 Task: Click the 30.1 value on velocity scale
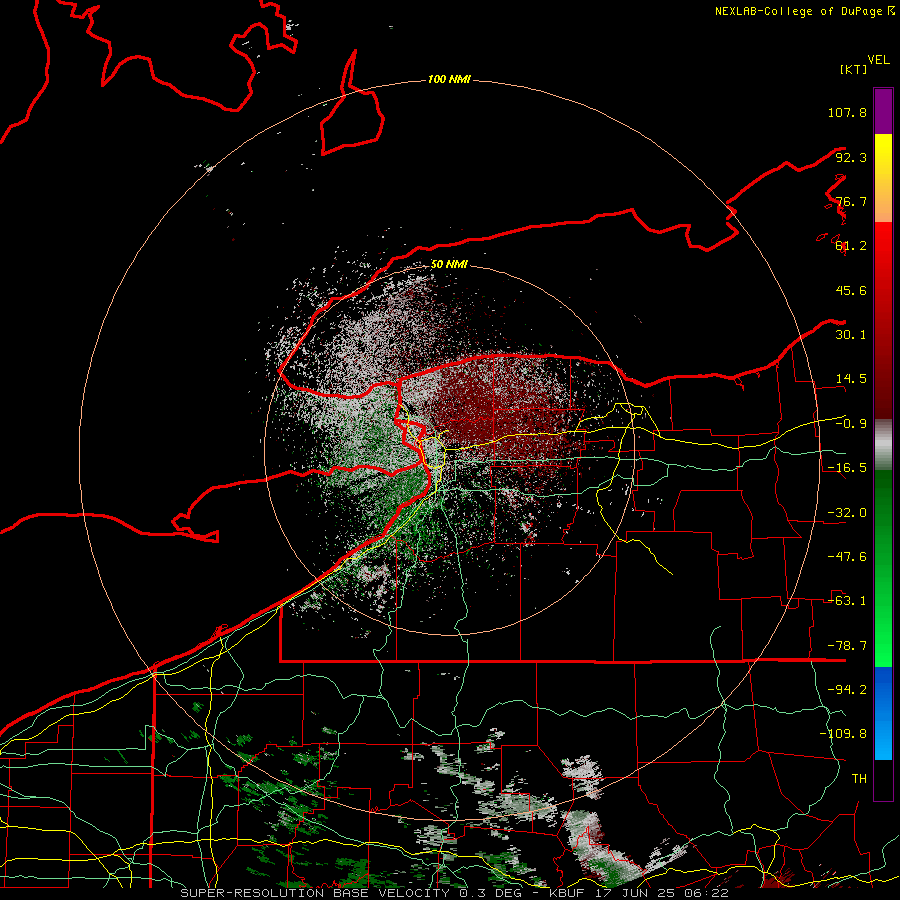(x=851, y=335)
